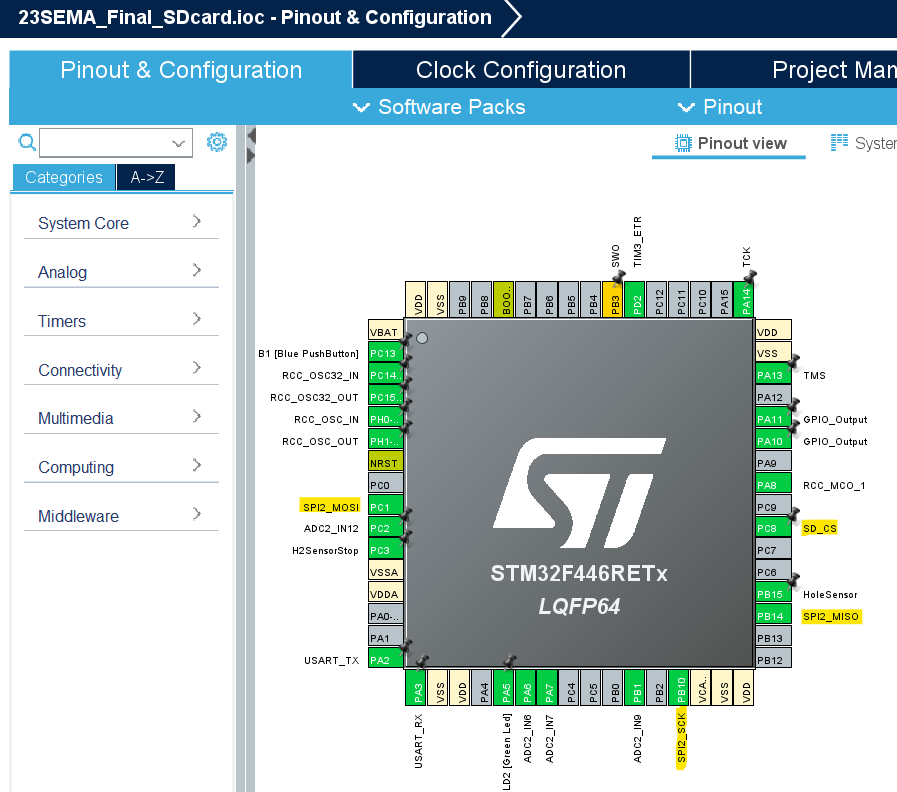Select pin PA5 Green Led

click(x=505, y=688)
